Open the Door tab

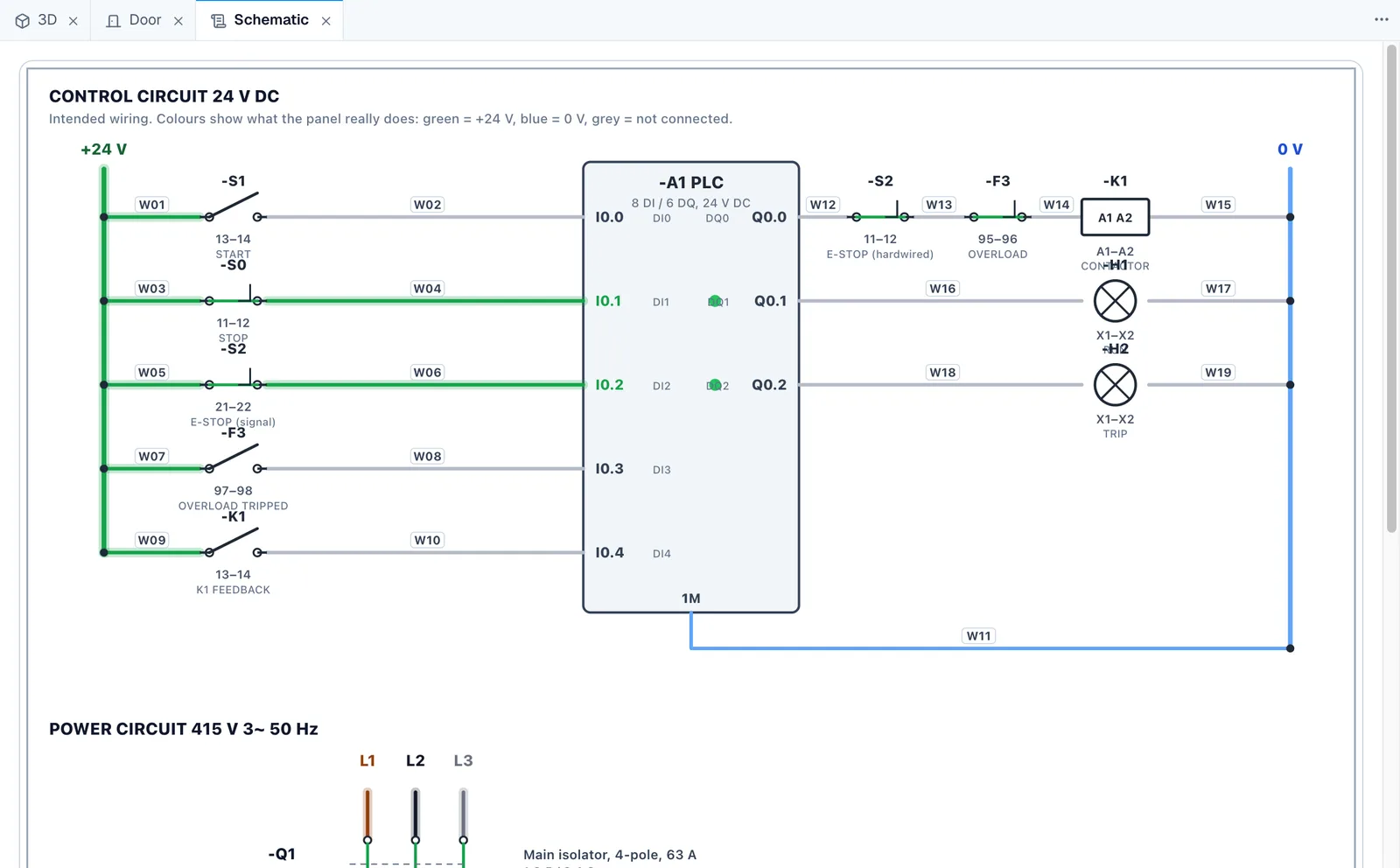tap(145, 20)
